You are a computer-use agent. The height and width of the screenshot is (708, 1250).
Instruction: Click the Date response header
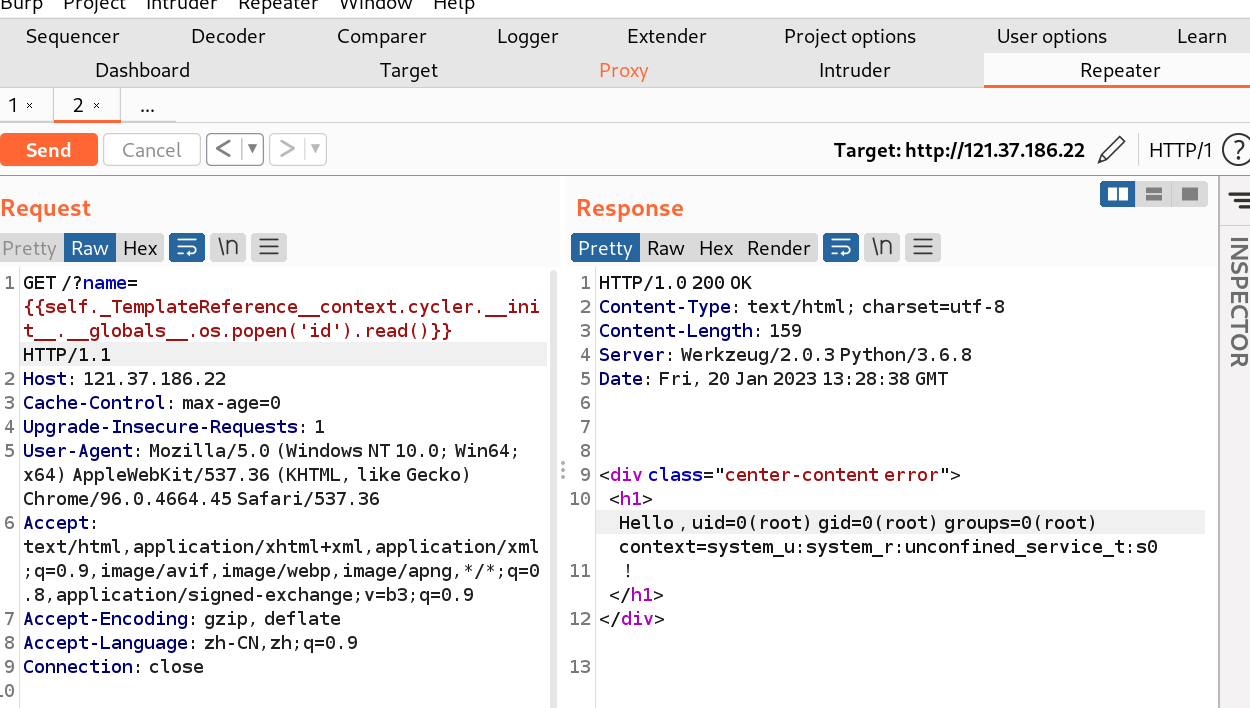point(773,379)
